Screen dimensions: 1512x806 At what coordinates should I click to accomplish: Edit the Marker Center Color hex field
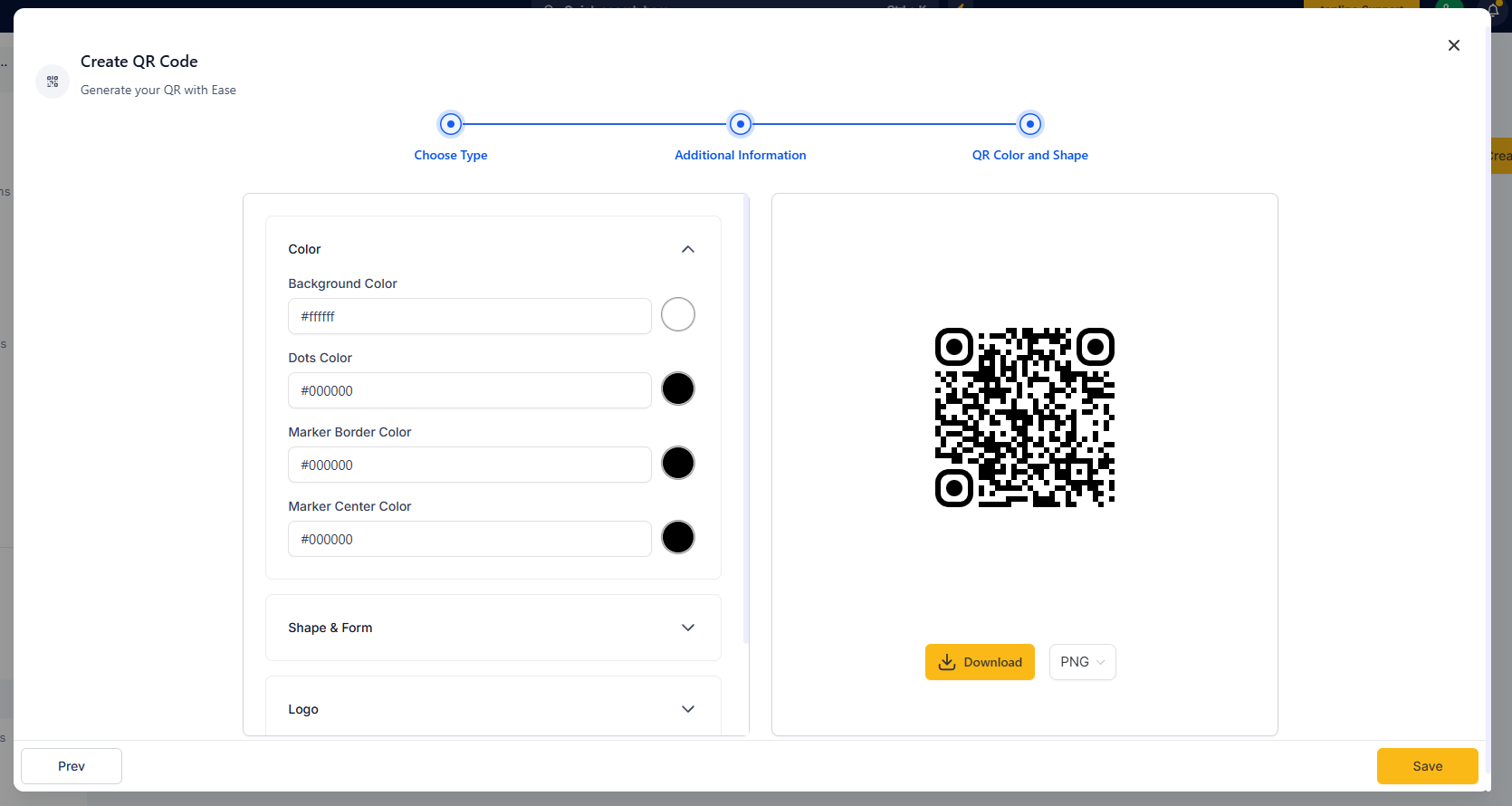click(x=470, y=539)
